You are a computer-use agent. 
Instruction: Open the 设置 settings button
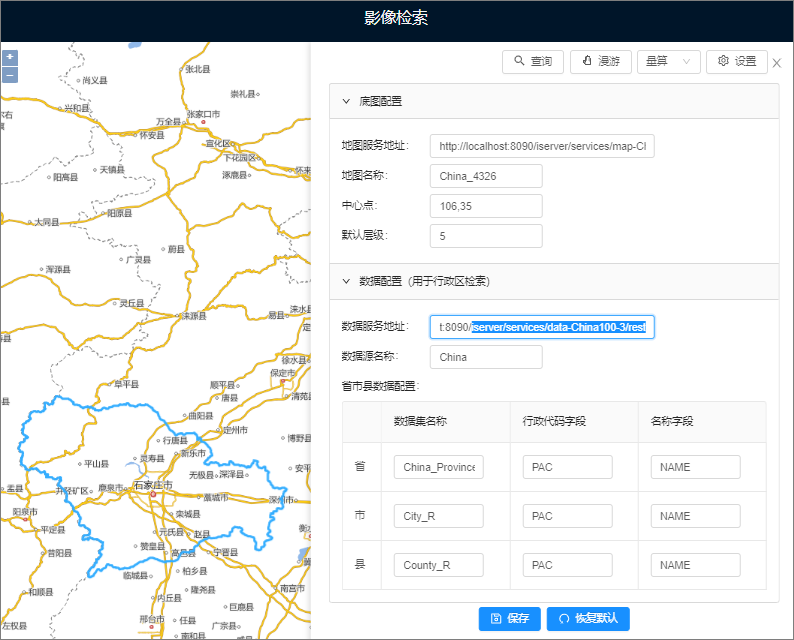tap(737, 62)
